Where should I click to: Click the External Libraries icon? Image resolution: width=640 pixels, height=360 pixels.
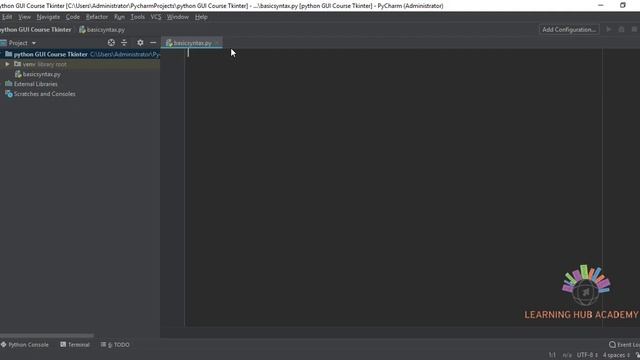[9, 84]
